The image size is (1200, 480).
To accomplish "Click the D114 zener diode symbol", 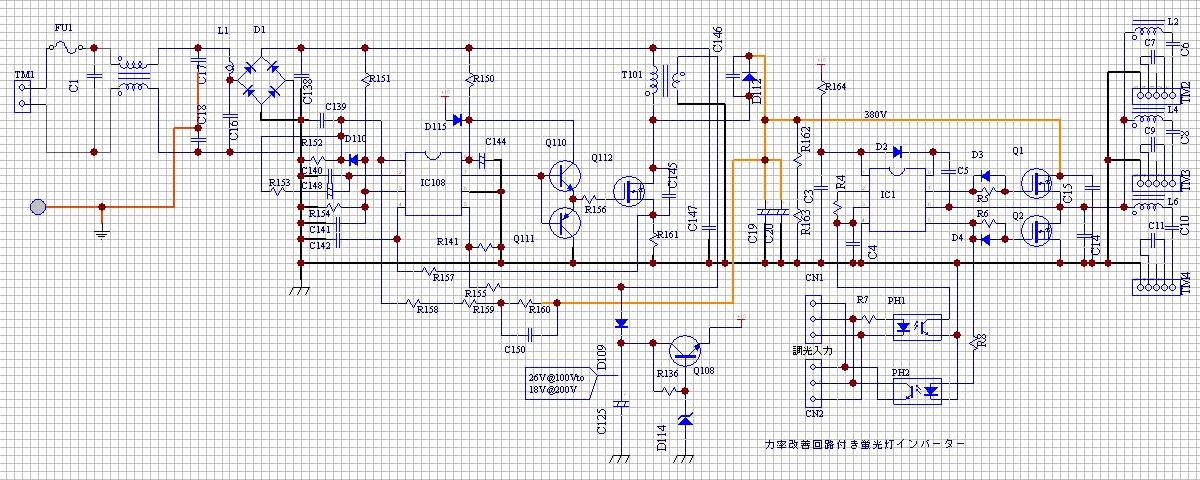I will point(685,419).
